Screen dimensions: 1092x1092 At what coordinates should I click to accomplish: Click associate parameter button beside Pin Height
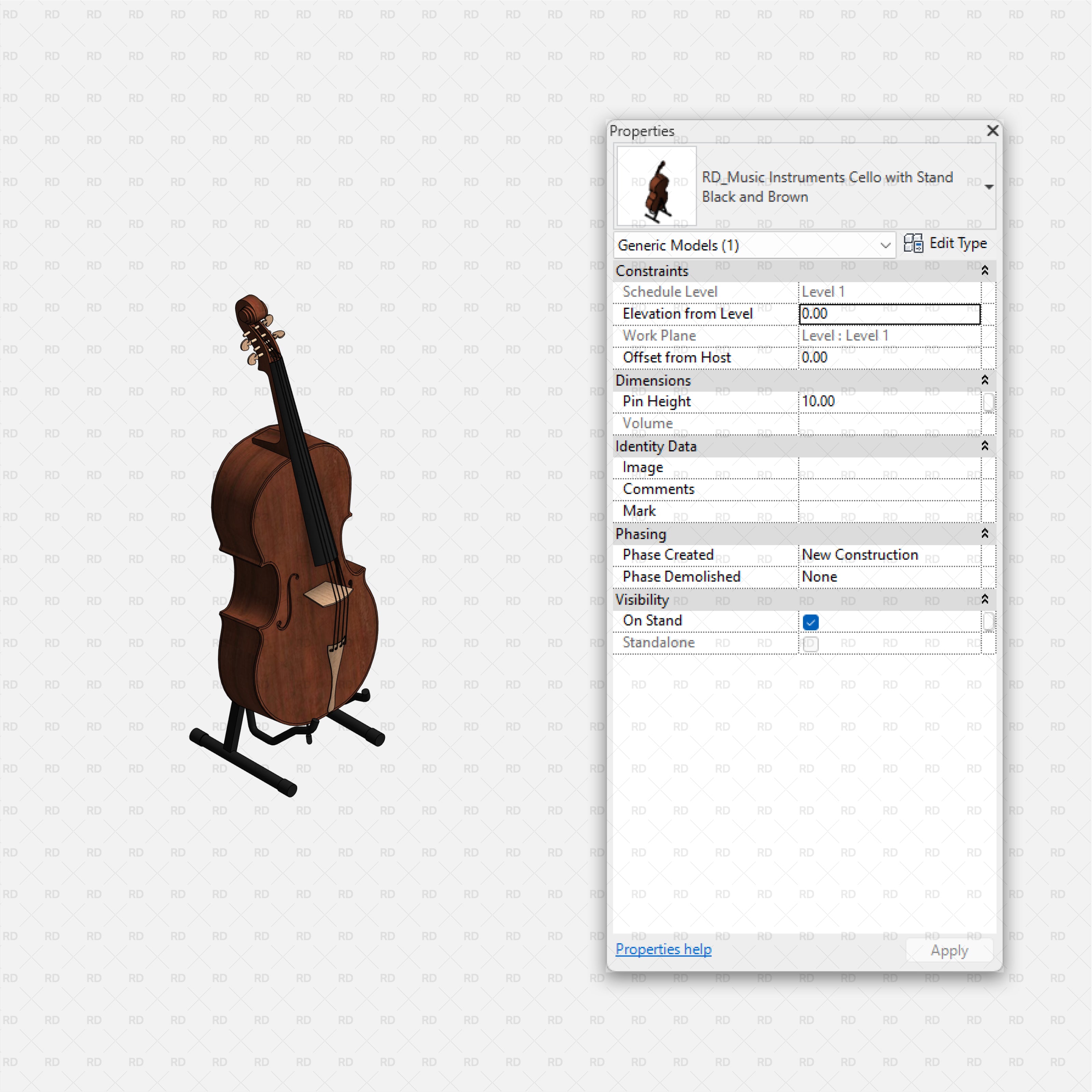click(989, 401)
